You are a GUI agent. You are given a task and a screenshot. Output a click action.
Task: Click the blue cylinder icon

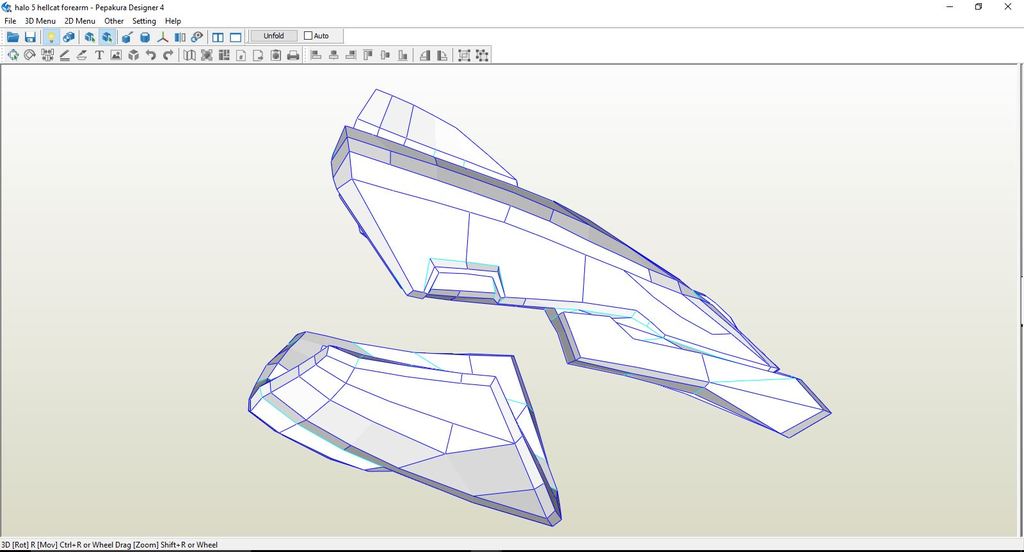point(145,37)
